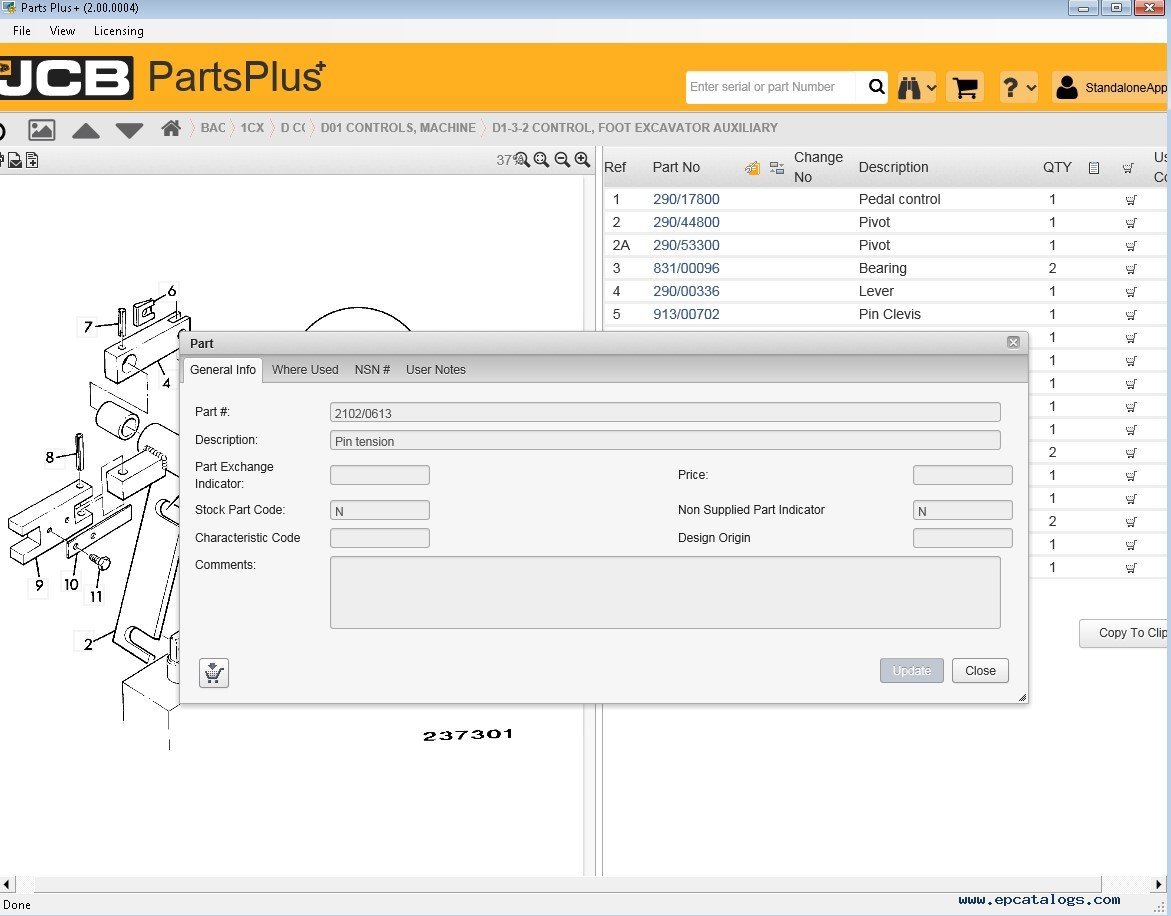Switch to the NSN # tab
Viewport: 1171px width, 916px height.
(372, 370)
